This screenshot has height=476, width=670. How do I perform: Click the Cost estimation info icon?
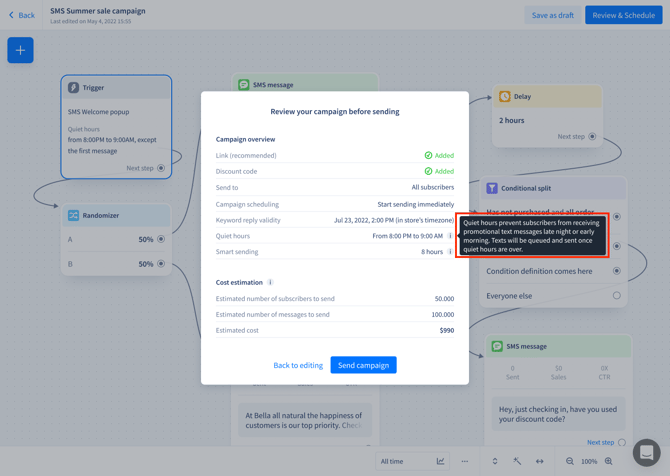point(270,282)
